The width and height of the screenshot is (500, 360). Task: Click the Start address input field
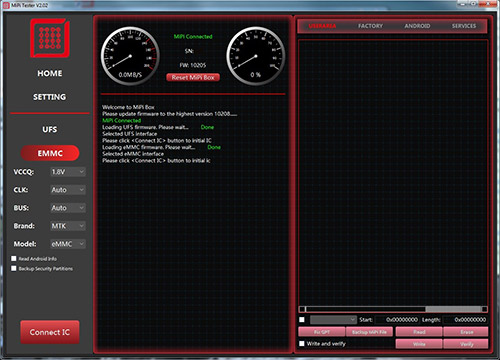click(x=397, y=320)
